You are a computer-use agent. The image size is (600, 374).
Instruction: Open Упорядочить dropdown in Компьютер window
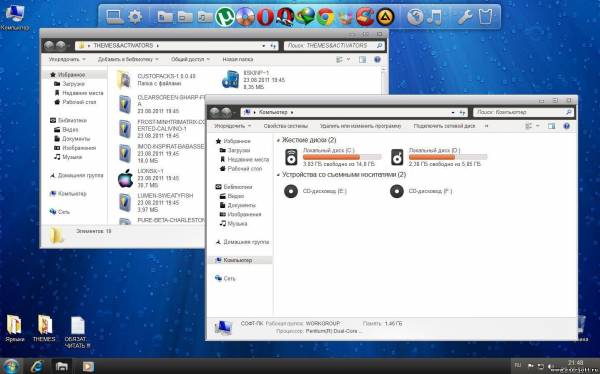(x=233, y=126)
